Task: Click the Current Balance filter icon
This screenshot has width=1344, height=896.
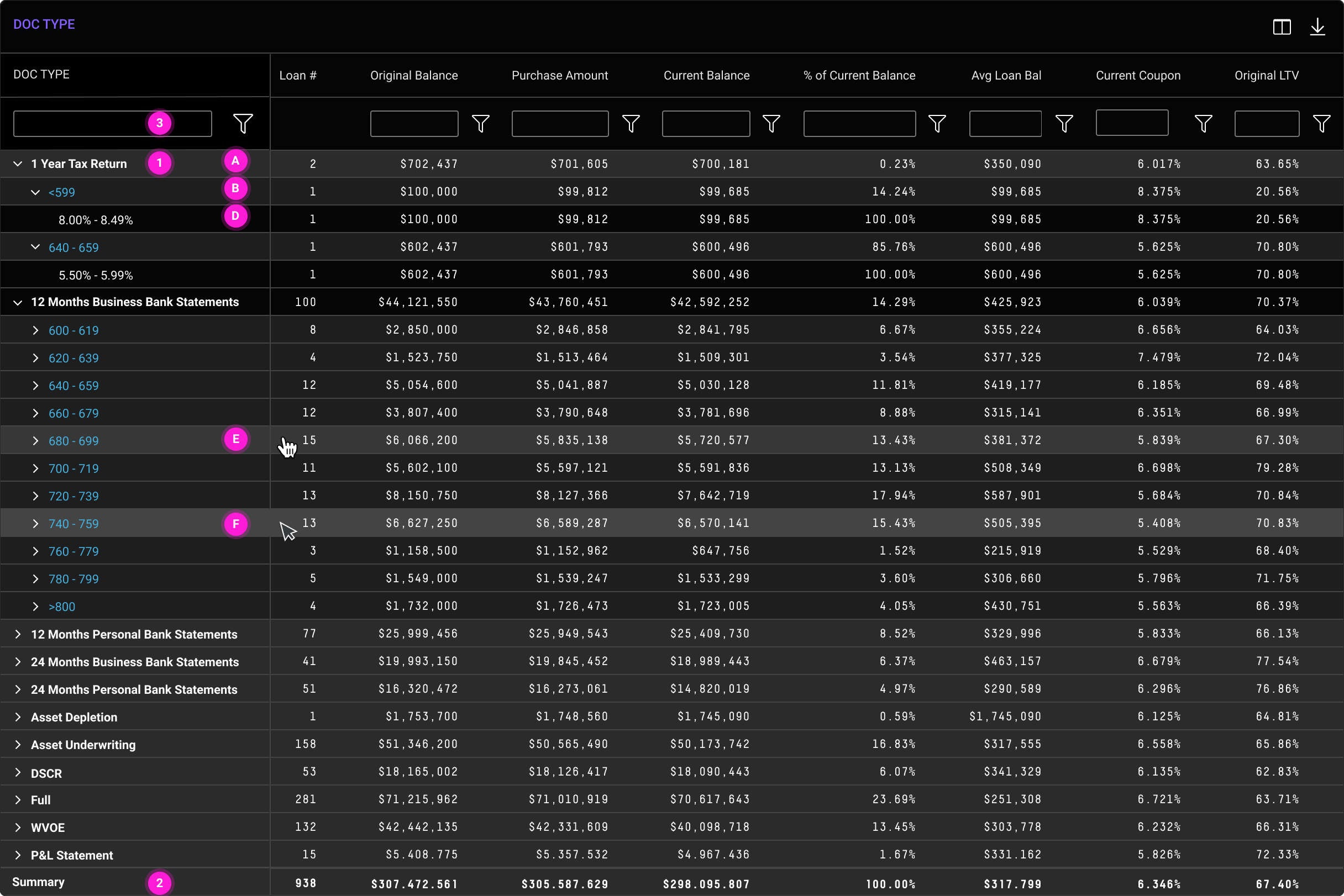Action: coord(772,123)
